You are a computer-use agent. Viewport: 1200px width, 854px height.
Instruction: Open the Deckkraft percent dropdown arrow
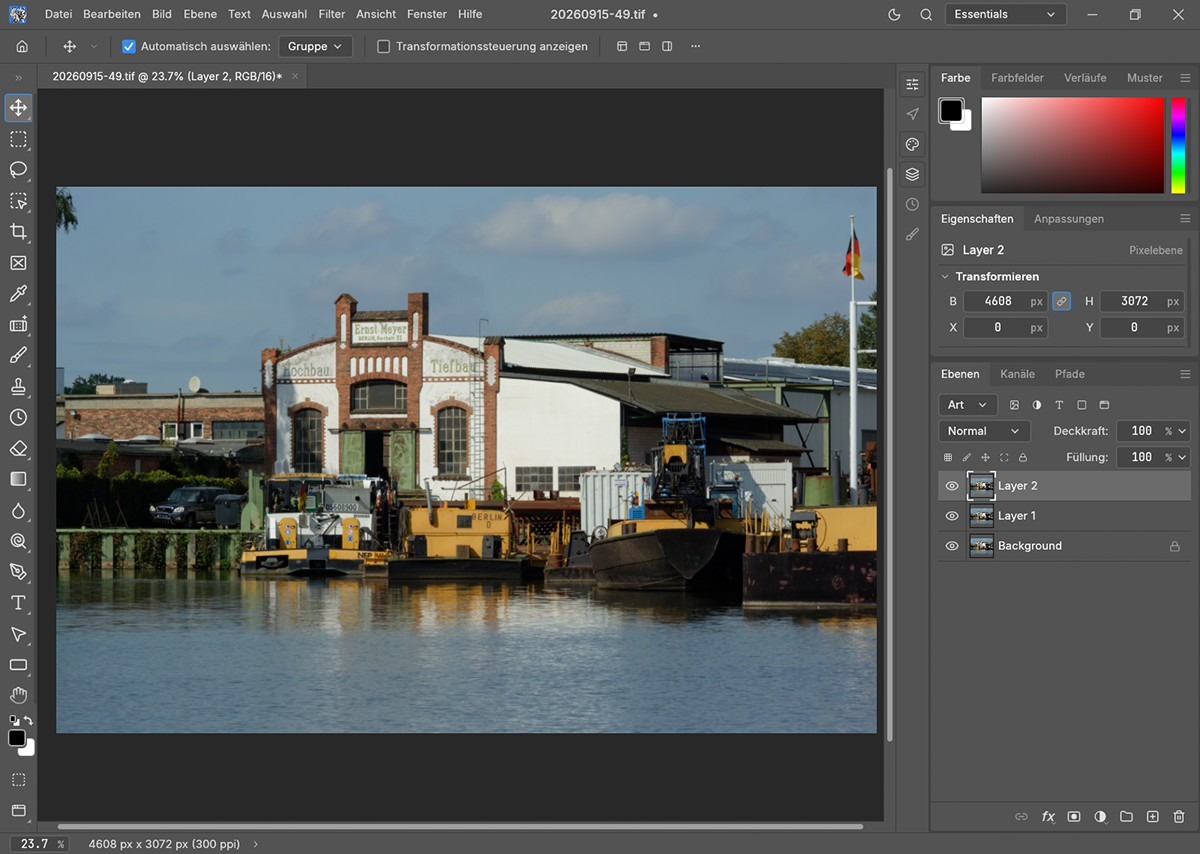pos(1183,431)
